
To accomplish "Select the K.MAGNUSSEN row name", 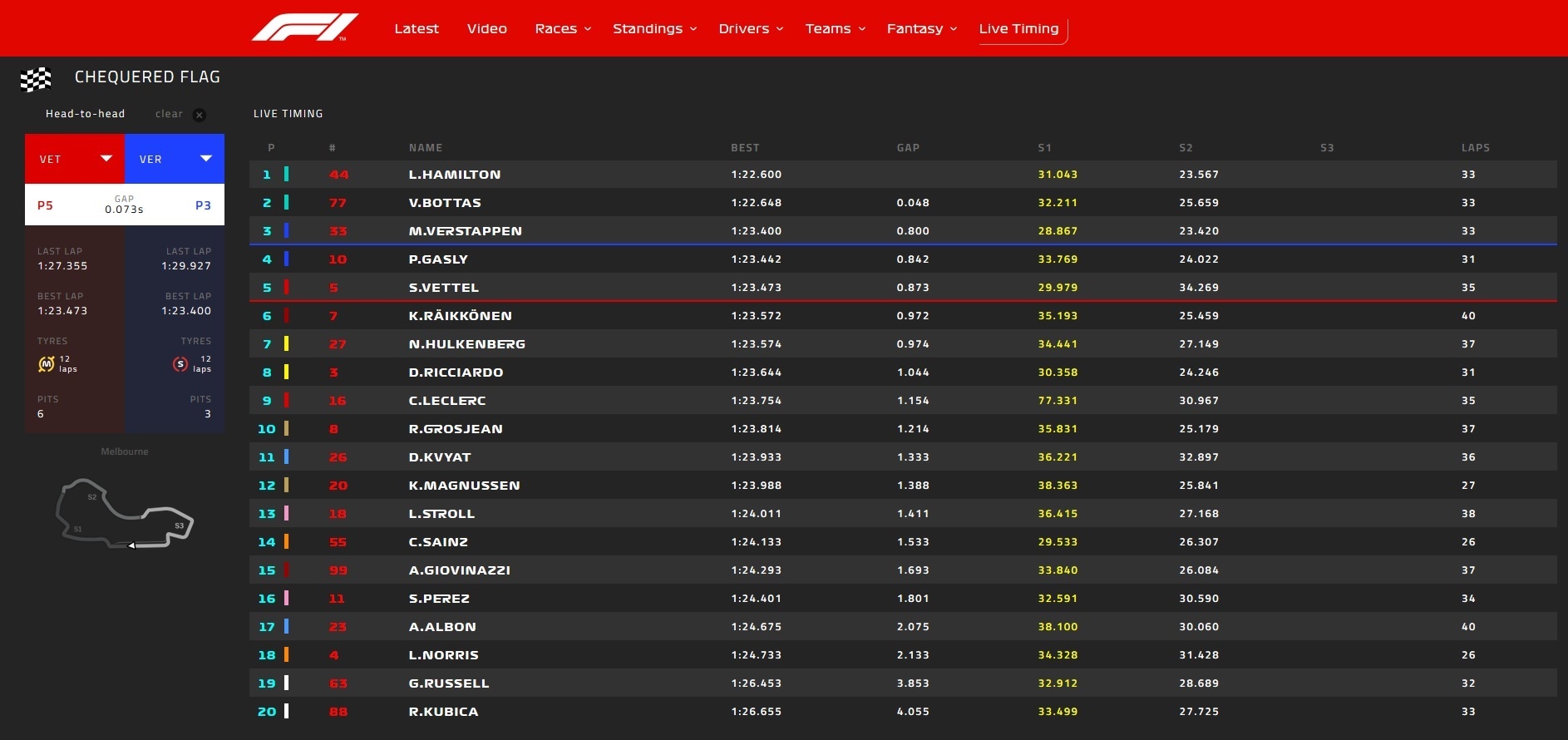I will [x=465, y=486].
